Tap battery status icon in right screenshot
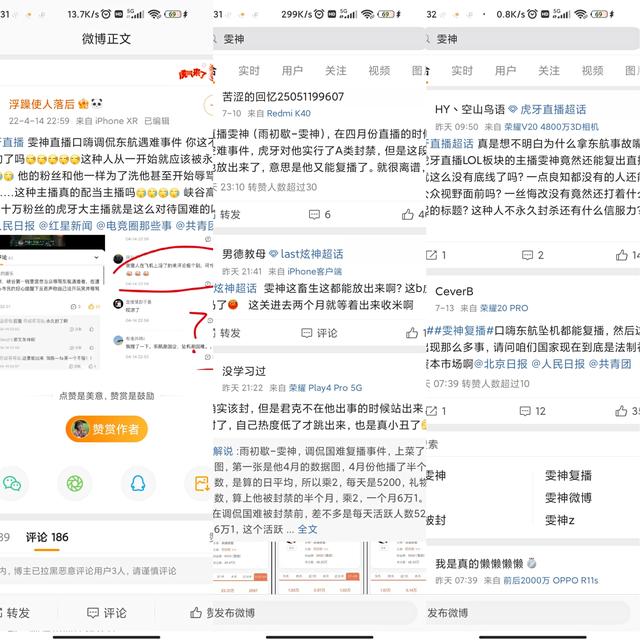This screenshot has width=640, height=640. [x=599, y=14]
